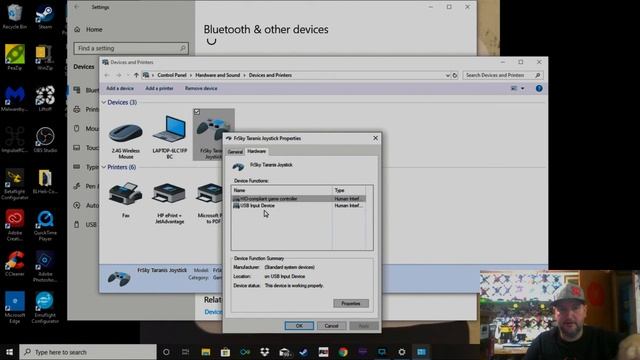This screenshot has height=360, width=640.
Task: Open Dropbox from taskbar
Action: tap(264, 352)
